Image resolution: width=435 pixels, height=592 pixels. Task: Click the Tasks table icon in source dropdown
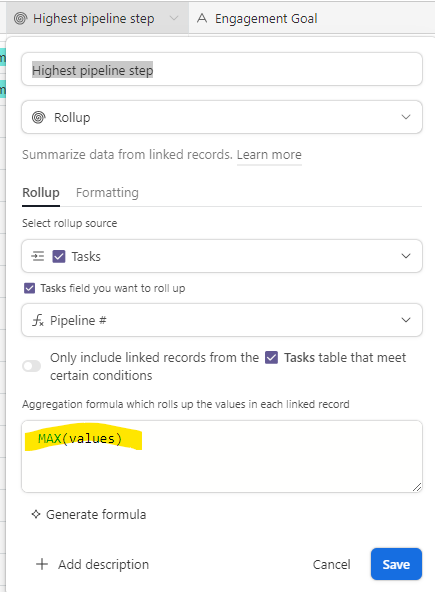tap(59, 256)
